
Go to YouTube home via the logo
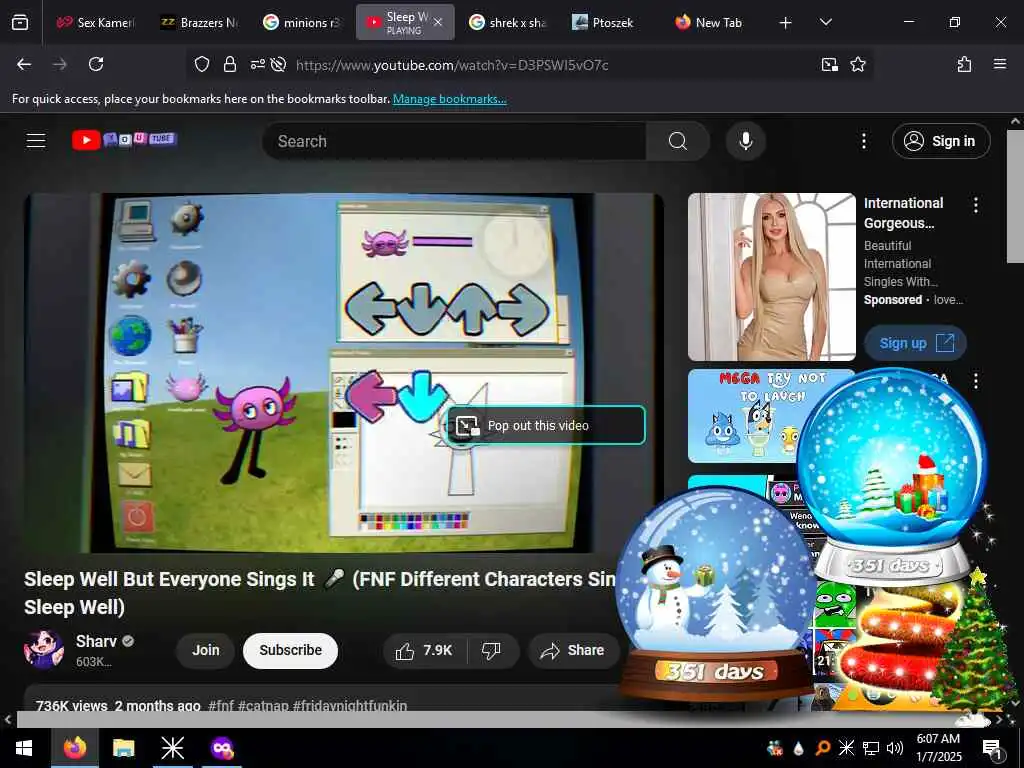tap(124, 140)
